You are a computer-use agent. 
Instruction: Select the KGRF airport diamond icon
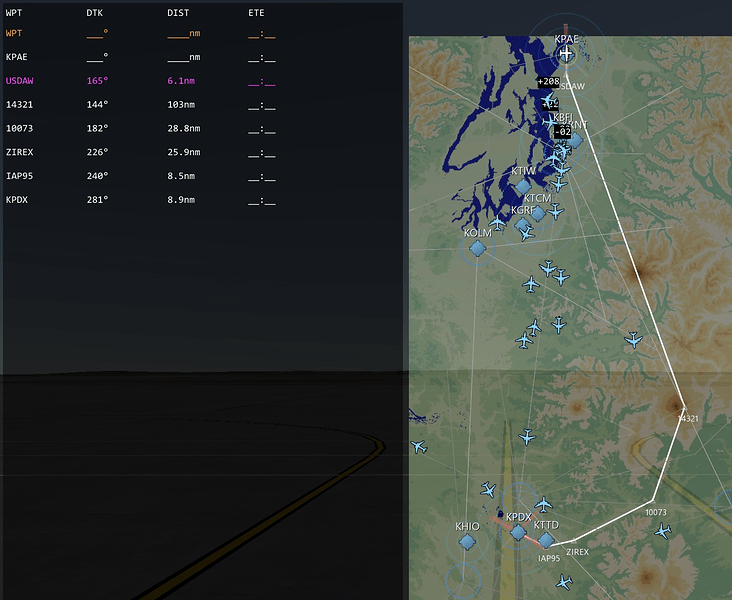[x=522, y=226]
